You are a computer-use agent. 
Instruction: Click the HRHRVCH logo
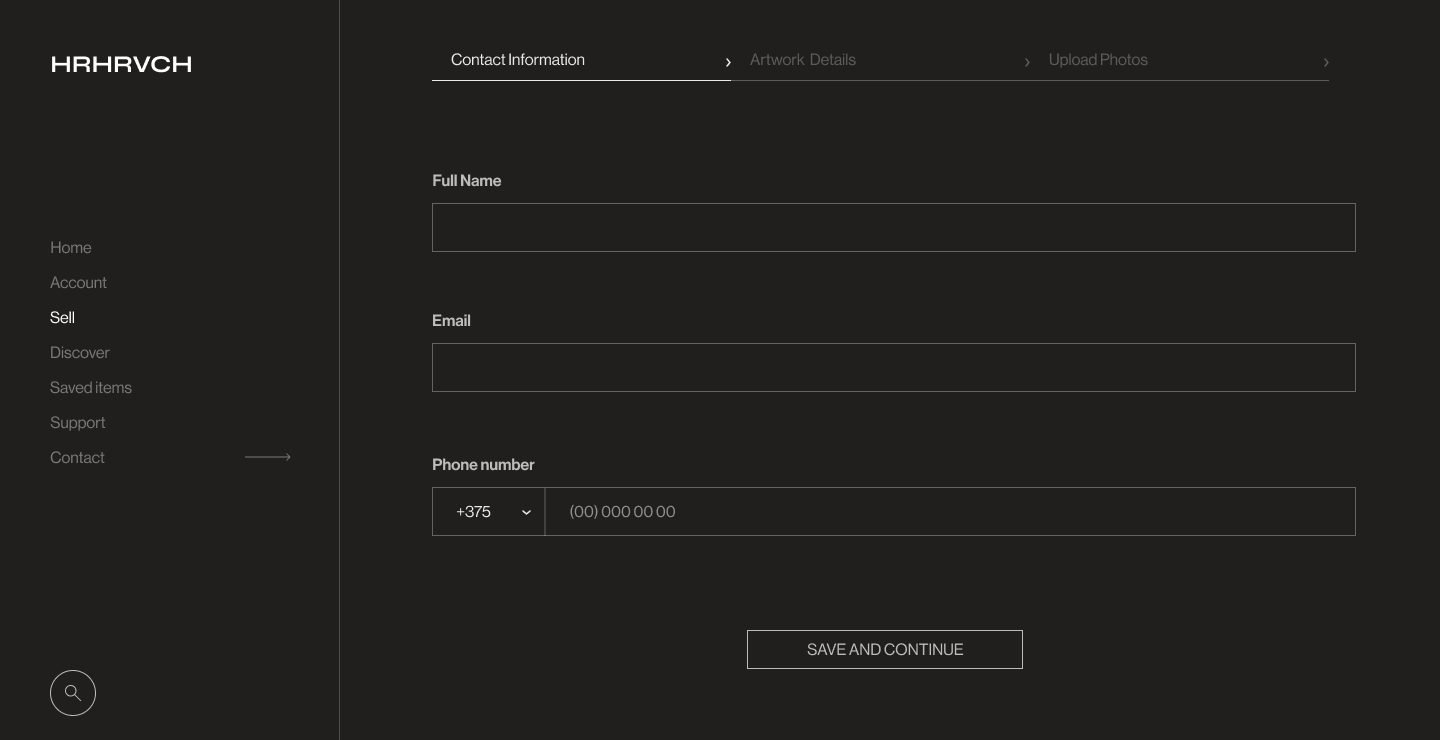point(121,64)
